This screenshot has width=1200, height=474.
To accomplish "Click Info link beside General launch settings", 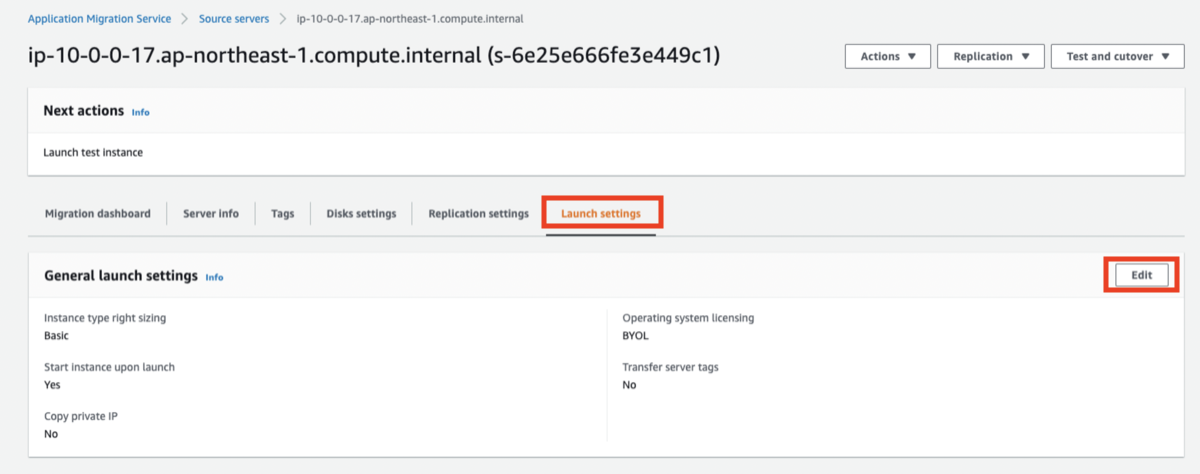I will click(214, 277).
